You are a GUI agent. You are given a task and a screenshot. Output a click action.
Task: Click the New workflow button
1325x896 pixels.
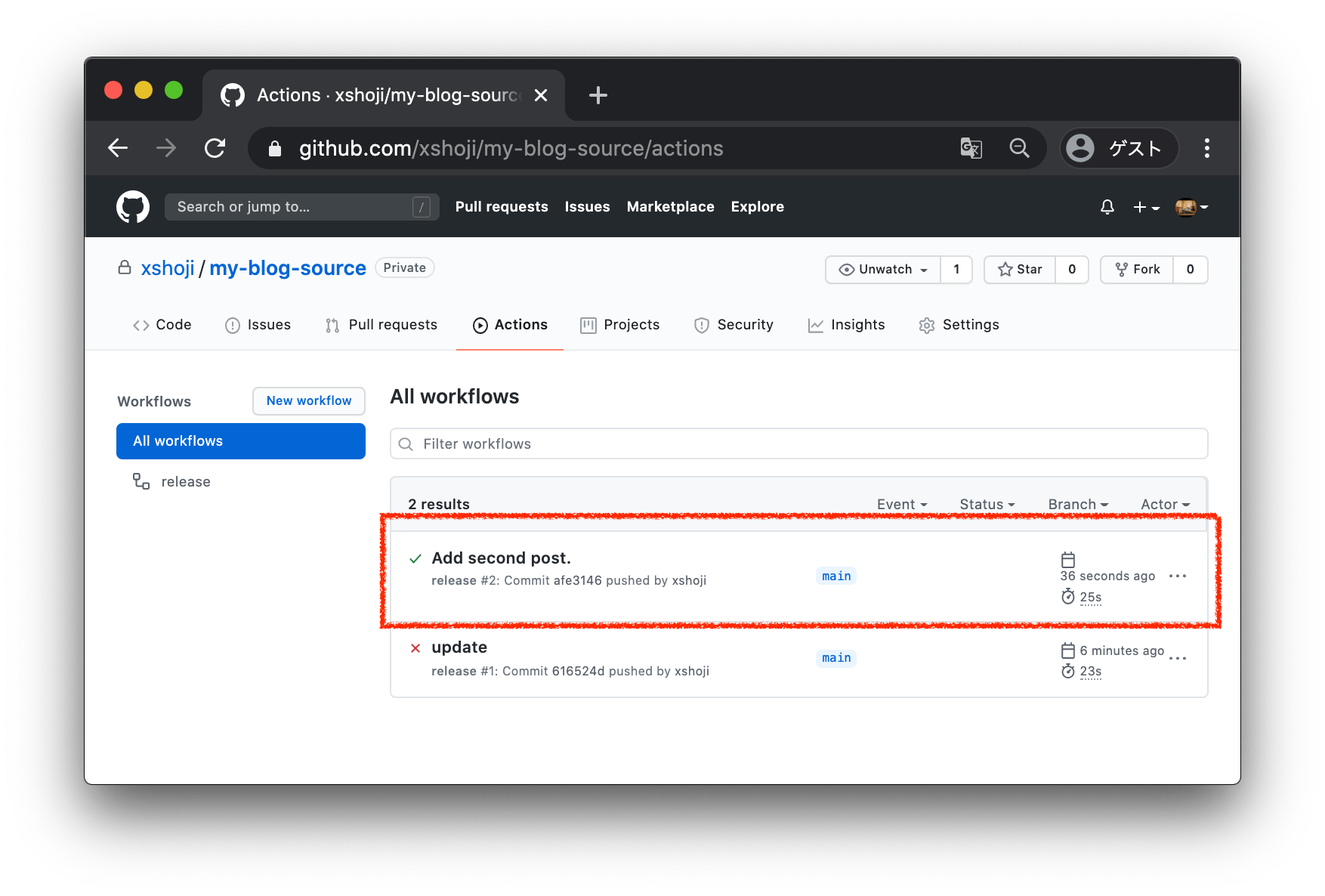[308, 401]
